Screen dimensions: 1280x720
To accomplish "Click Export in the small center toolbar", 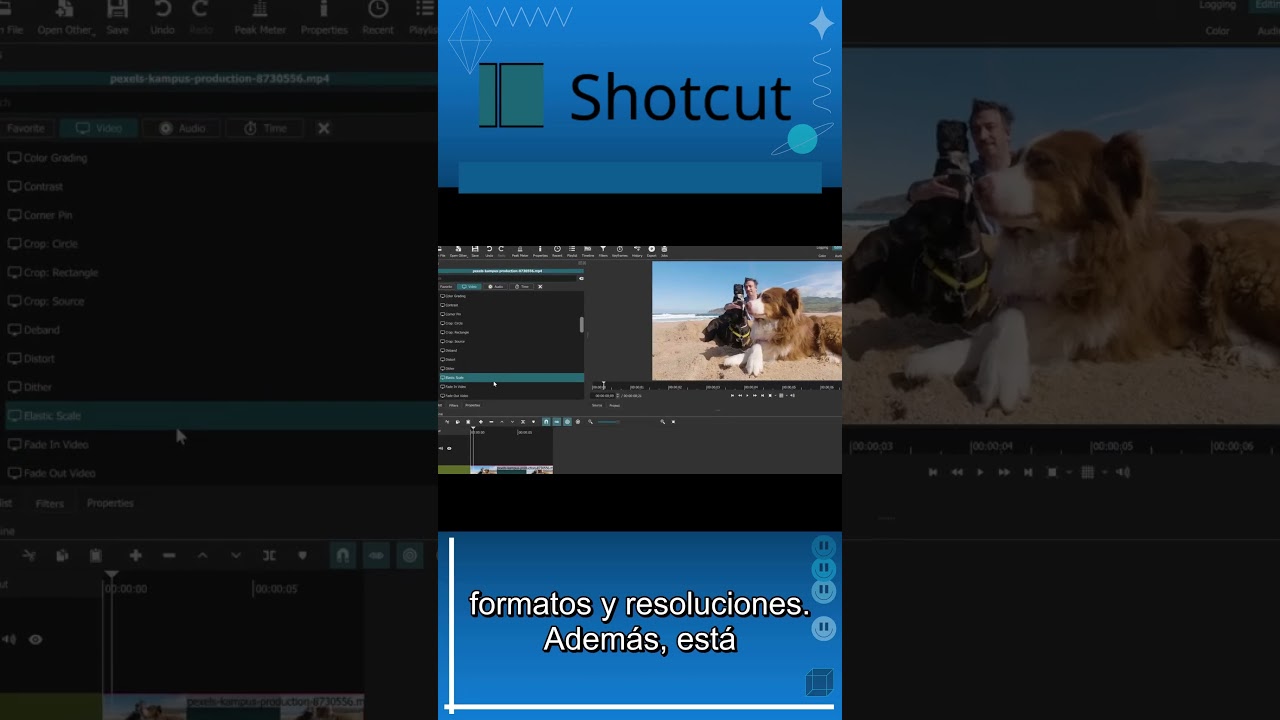I will (651, 251).
